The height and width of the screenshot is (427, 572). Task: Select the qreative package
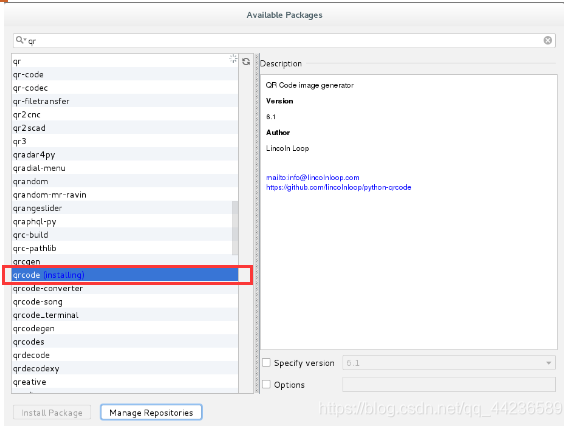(125, 382)
